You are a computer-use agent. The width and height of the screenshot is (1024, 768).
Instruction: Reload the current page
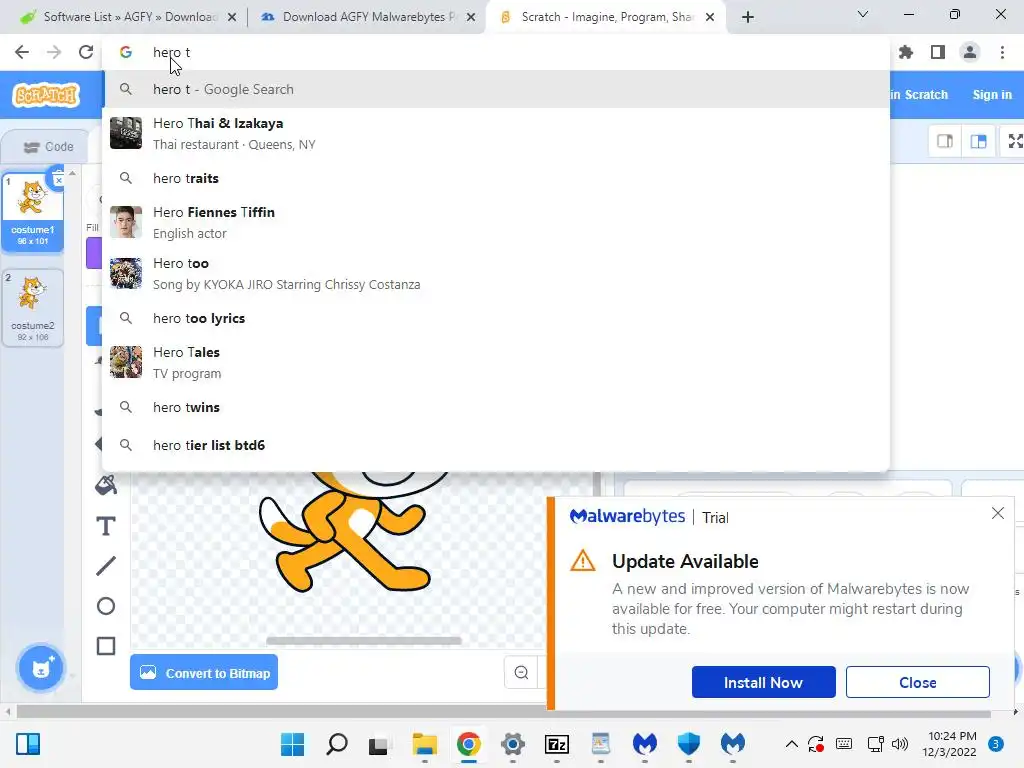click(x=86, y=52)
